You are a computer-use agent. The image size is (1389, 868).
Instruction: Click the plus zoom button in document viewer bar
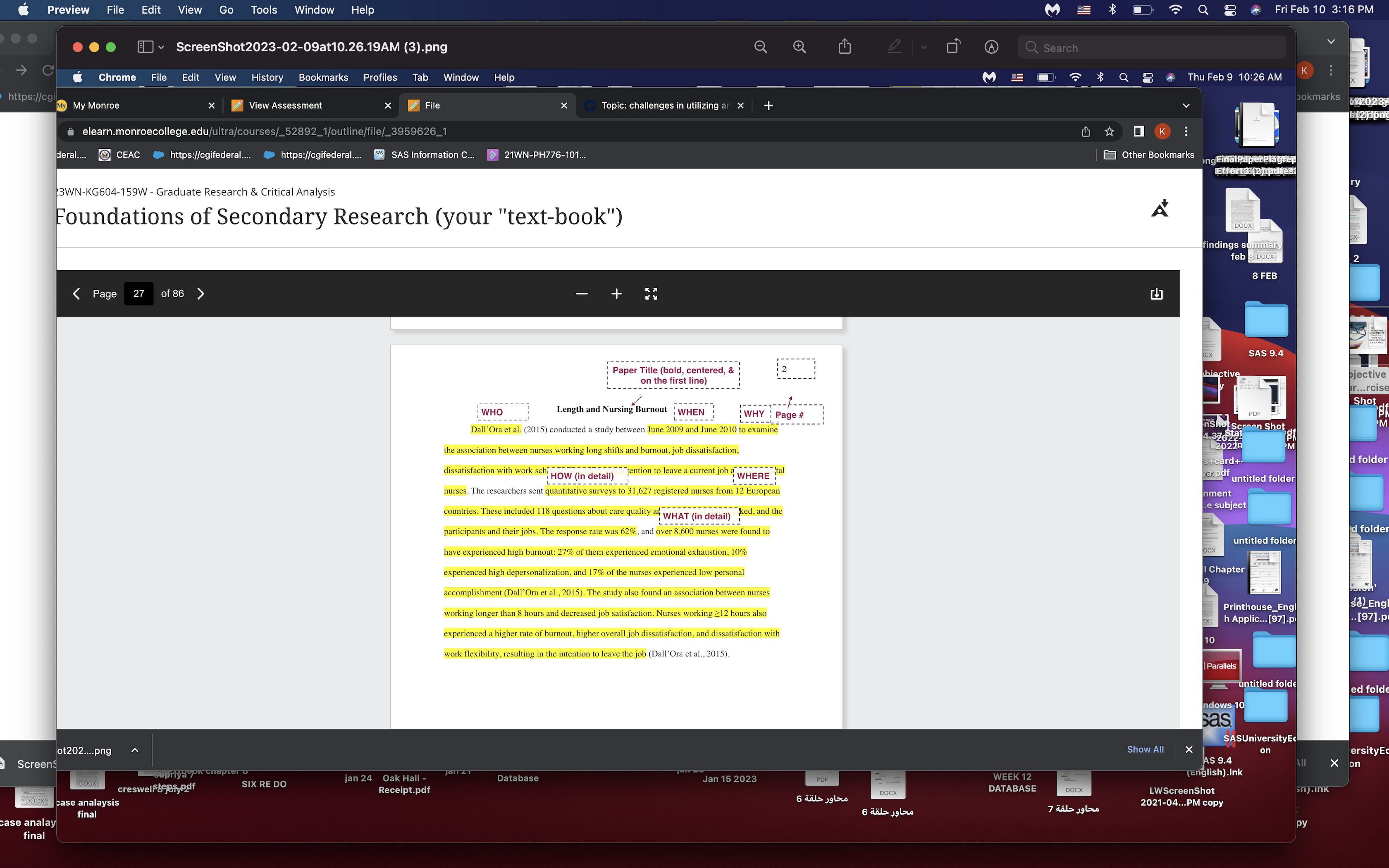coord(616,293)
